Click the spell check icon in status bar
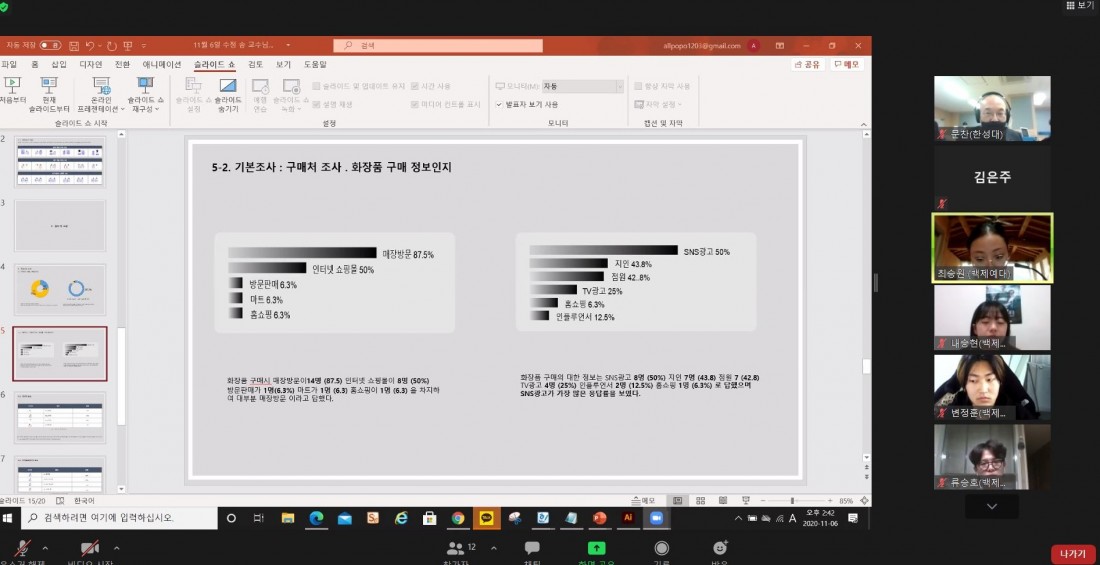This screenshot has height=565, width=1100. (60, 500)
